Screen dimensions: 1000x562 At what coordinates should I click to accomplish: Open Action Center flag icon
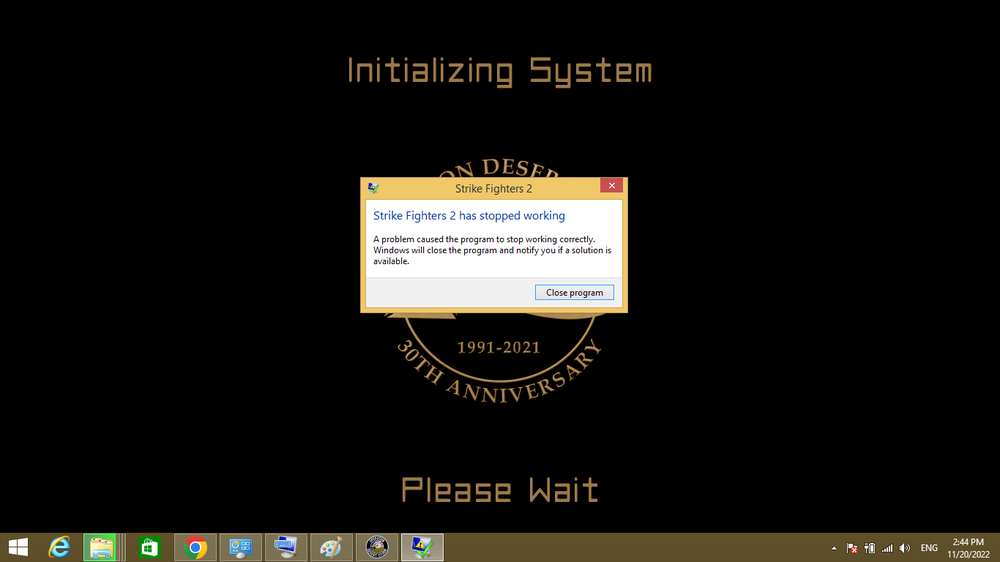click(x=851, y=548)
